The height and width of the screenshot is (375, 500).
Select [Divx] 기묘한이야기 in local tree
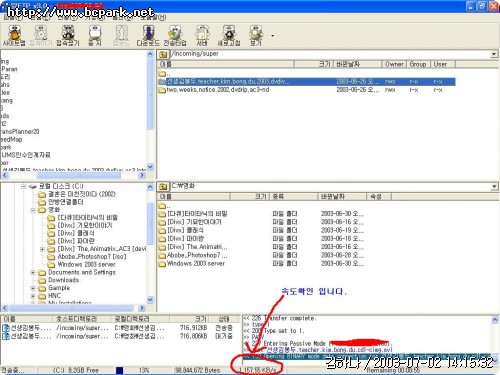(85, 225)
